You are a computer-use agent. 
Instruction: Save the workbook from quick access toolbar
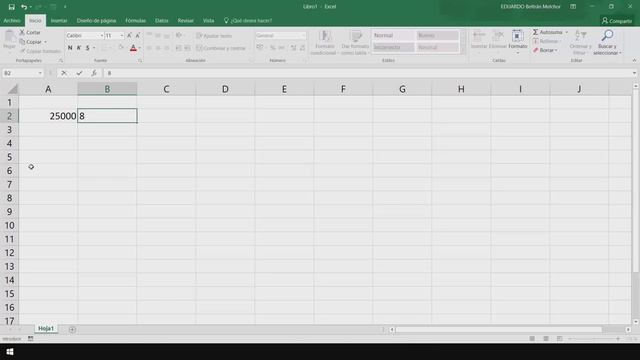11,7
